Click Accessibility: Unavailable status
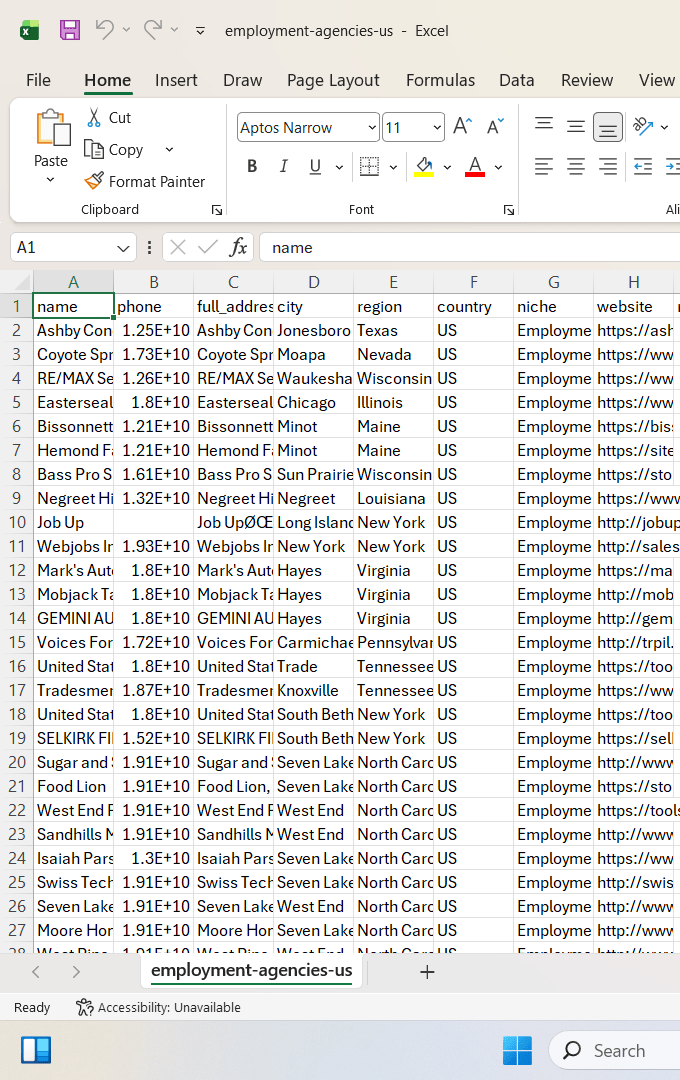Viewport: 680px width, 1080px height. pyautogui.click(x=158, y=1008)
